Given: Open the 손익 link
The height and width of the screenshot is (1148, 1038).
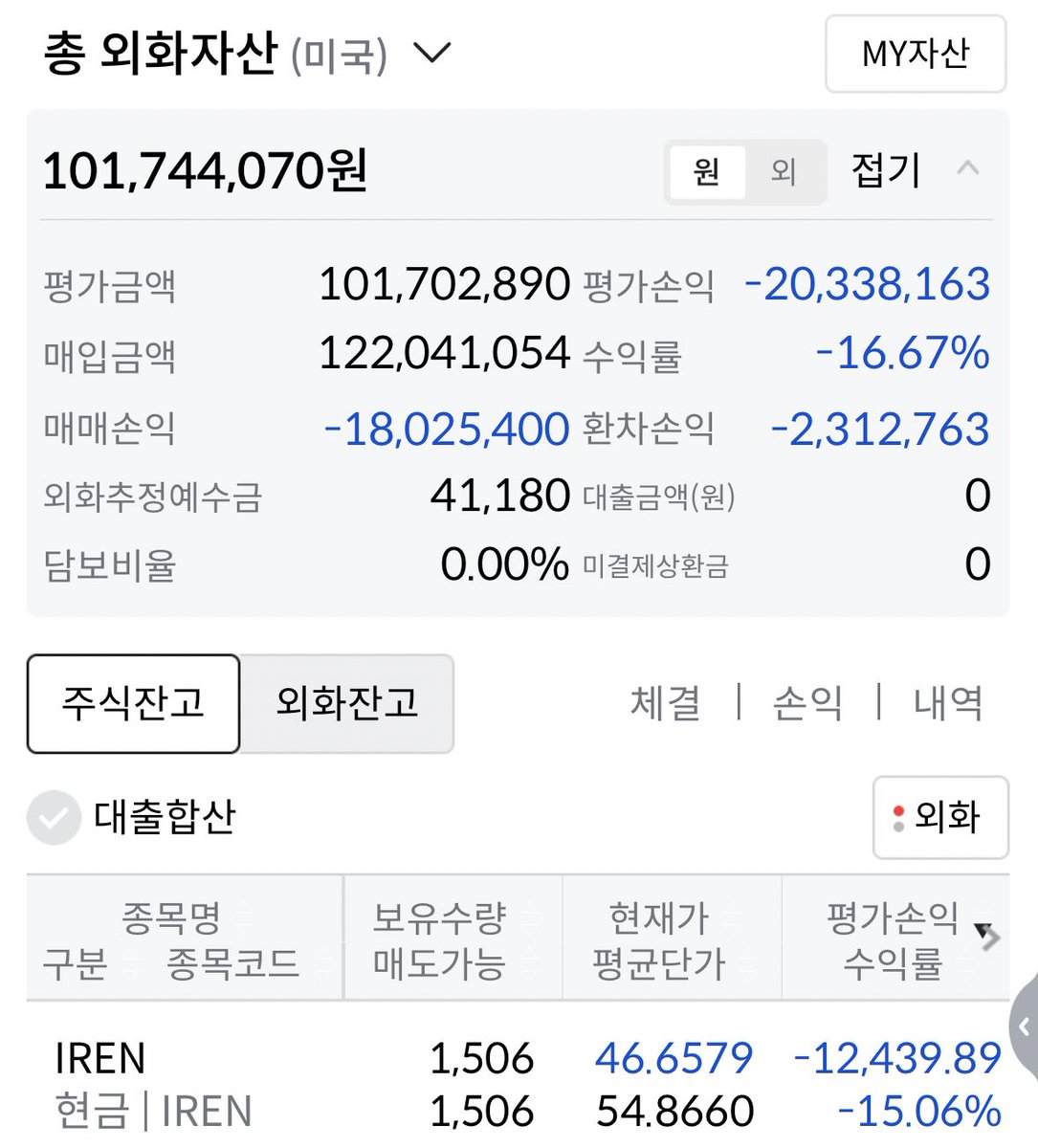Looking at the screenshot, I should (807, 703).
